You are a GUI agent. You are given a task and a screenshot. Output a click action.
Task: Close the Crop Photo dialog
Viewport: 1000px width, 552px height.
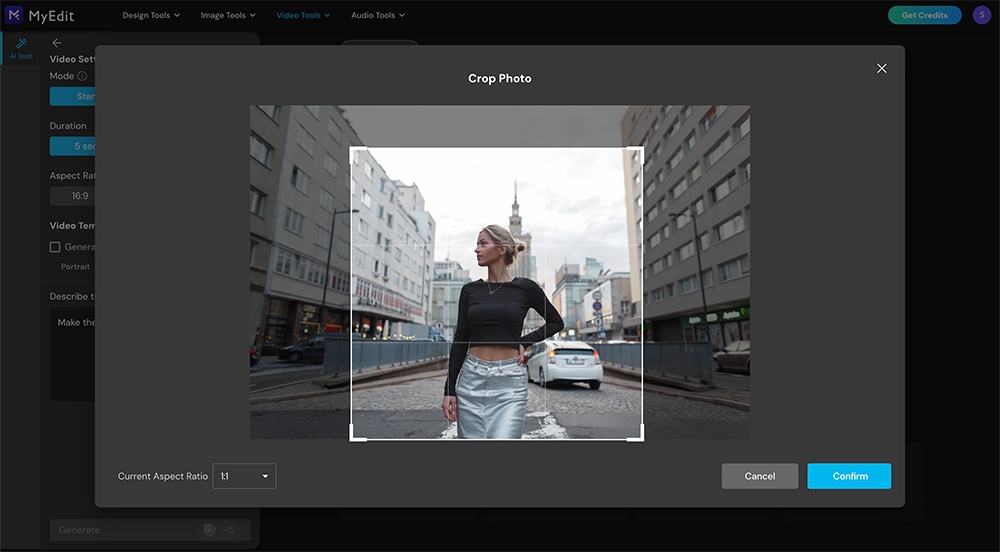coord(881,68)
